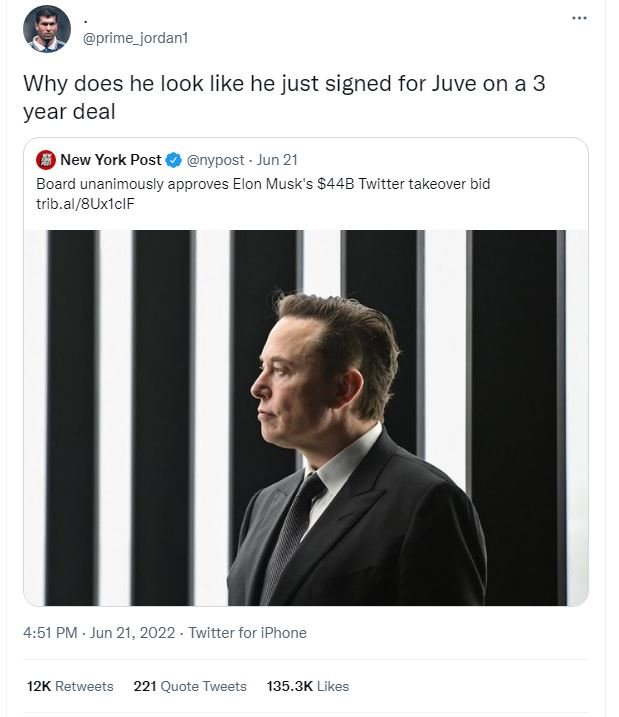Viewport: 619px width, 717px height.
Task: Open the @prime_jordan1 profile handle
Action: pyautogui.click(x=136, y=38)
